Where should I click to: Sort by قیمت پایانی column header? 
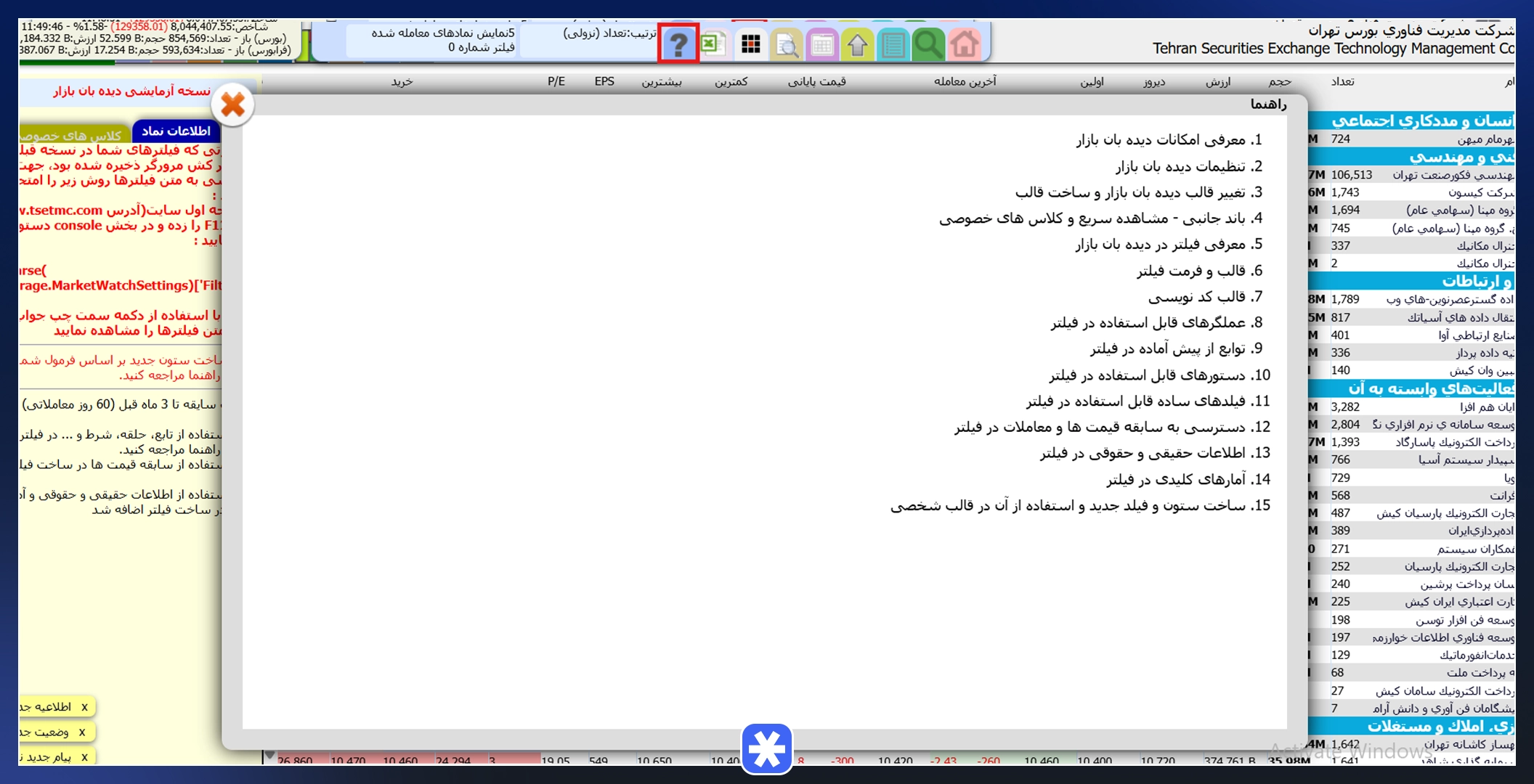816,81
